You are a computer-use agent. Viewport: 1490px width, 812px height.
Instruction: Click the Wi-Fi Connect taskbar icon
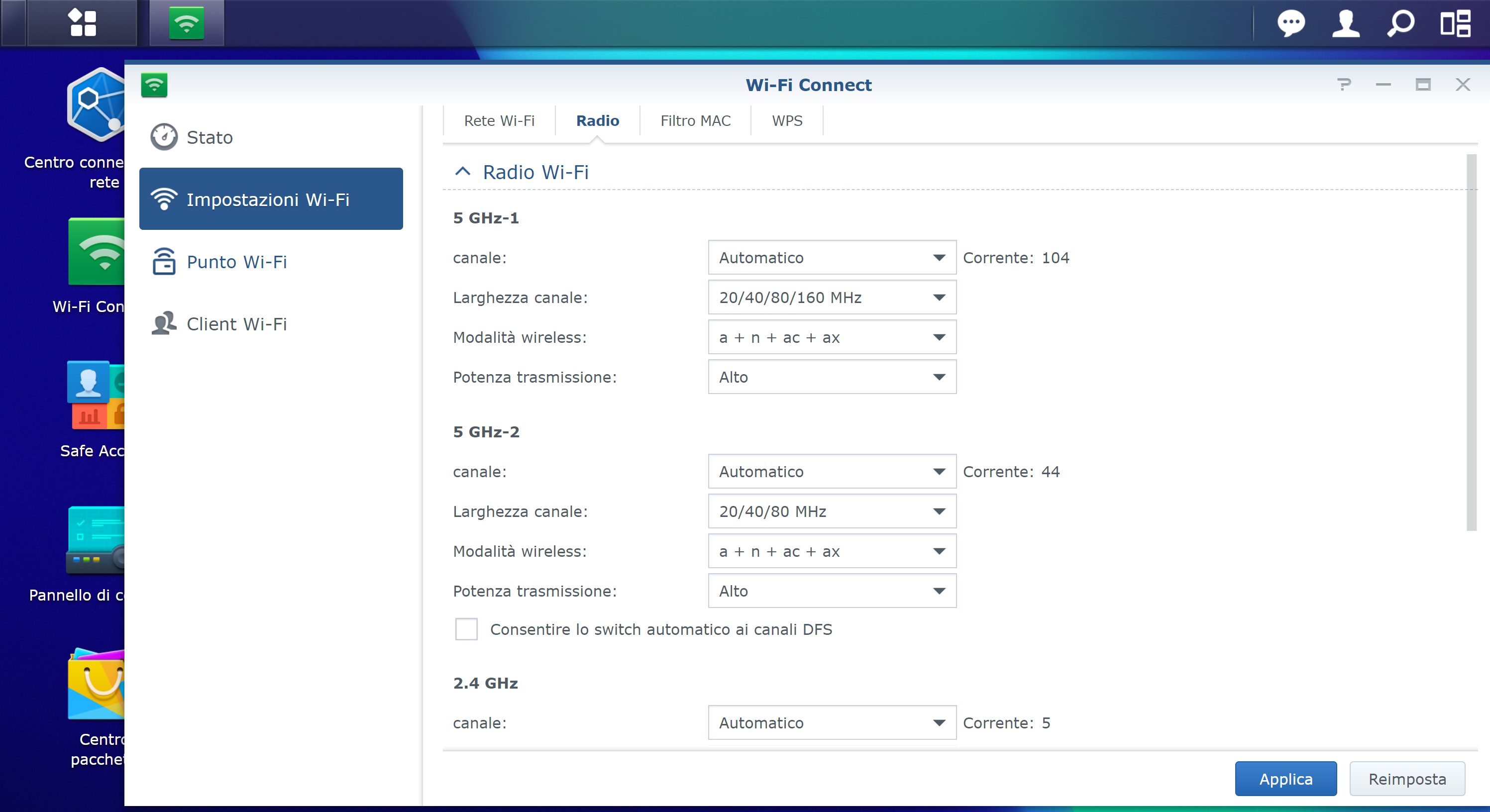[x=186, y=23]
